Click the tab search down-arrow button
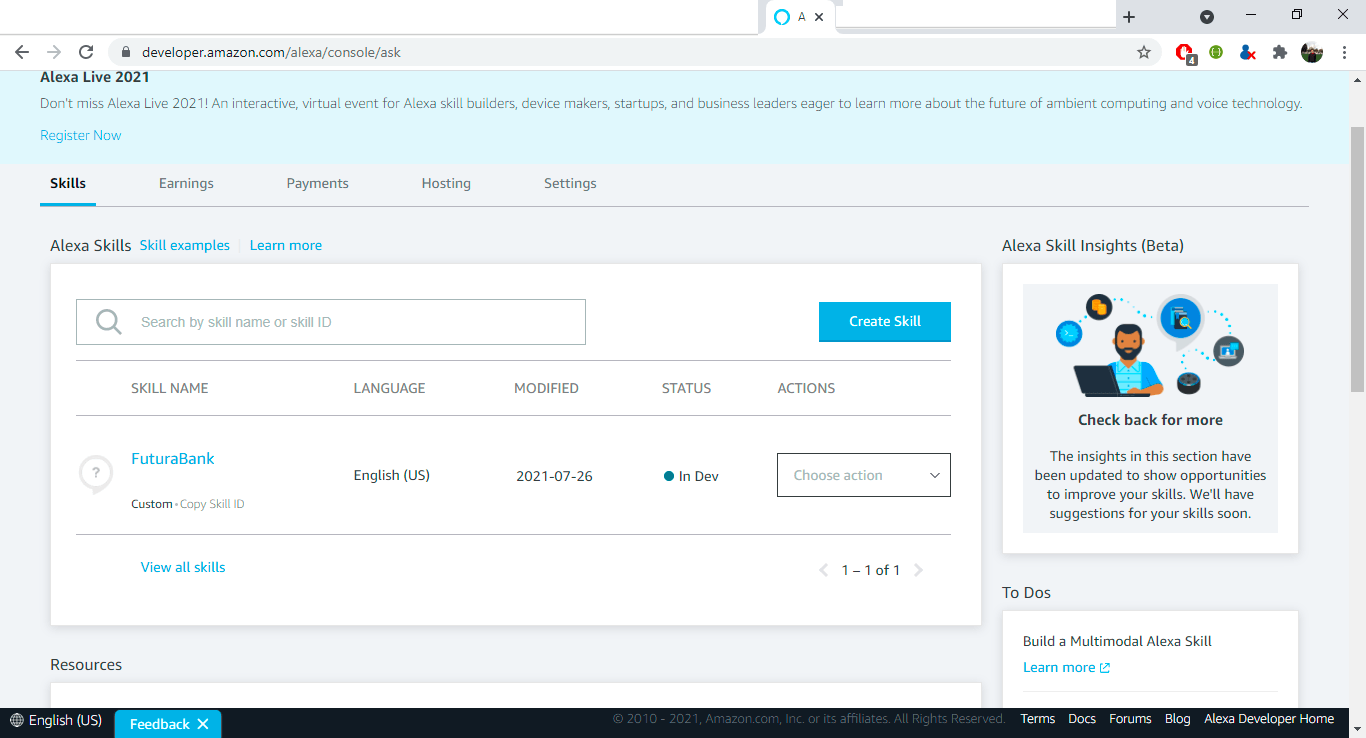Image resolution: width=1366 pixels, height=738 pixels. pyautogui.click(x=1207, y=17)
